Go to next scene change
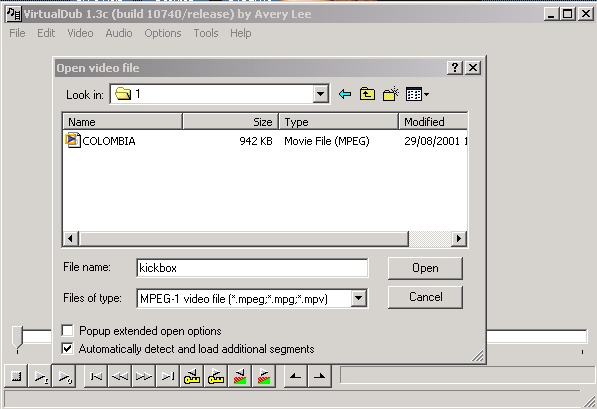 point(263,377)
